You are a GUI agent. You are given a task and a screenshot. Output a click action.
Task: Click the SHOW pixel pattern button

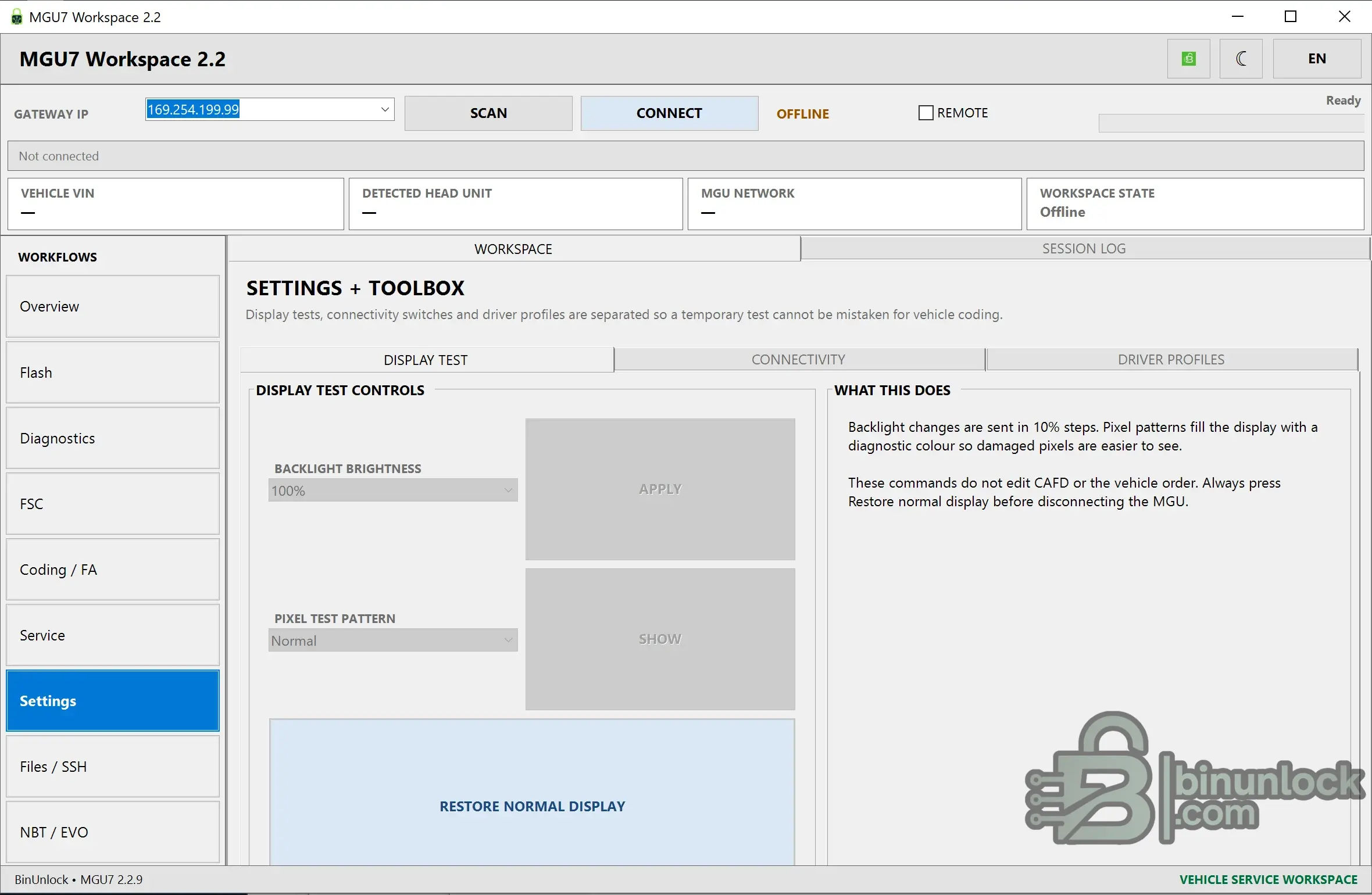pyautogui.click(x=660, y=639)
